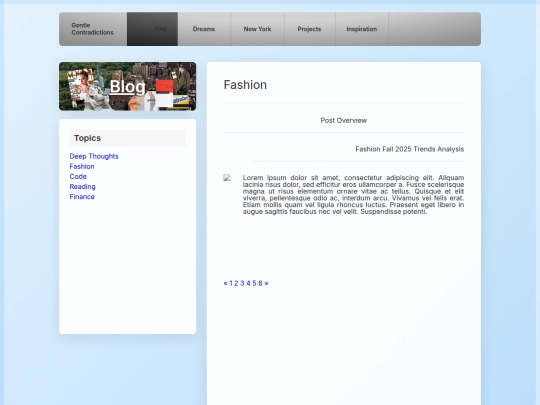Image resolution: width=540 pixels, height=405 pixels.
Task: Click the Blog banner image
Action: [127, 86]
